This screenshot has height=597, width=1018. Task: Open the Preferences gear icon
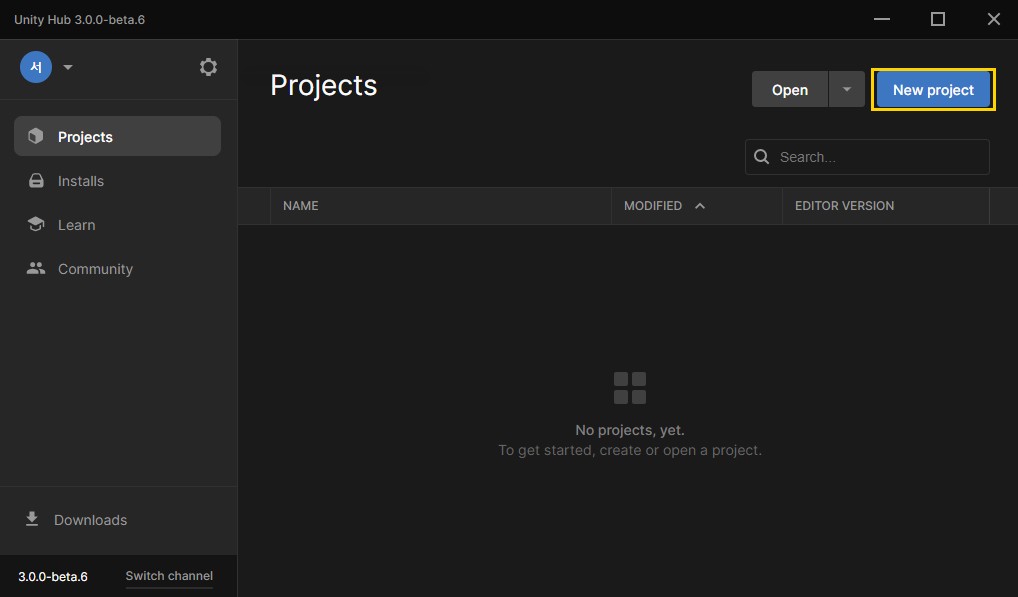coord(208,67)
